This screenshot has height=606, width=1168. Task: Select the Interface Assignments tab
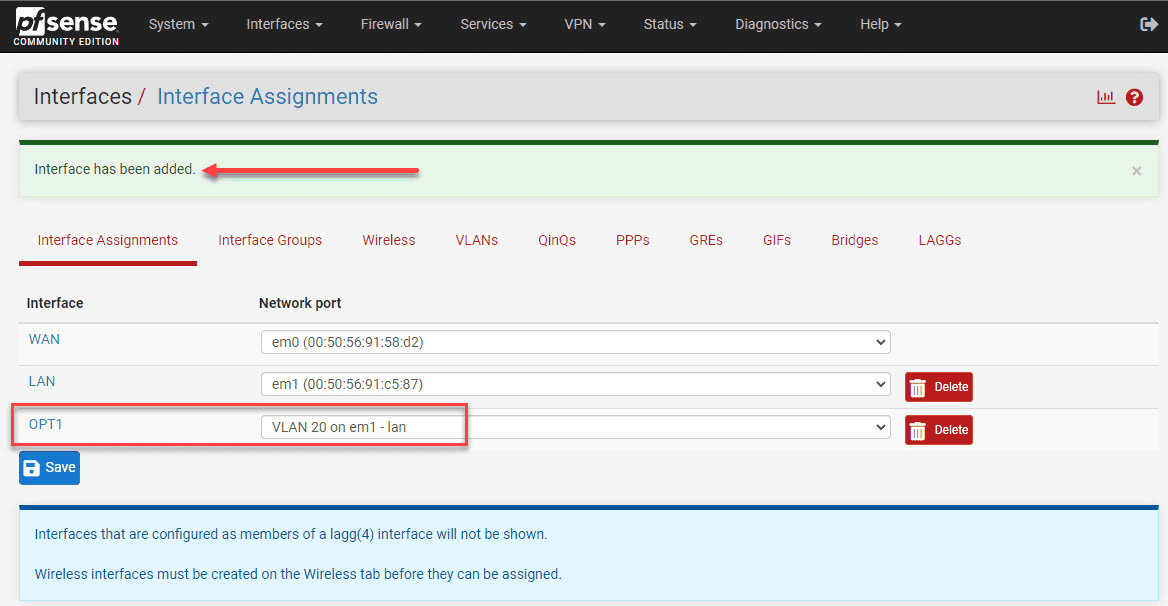pos(108,240)
